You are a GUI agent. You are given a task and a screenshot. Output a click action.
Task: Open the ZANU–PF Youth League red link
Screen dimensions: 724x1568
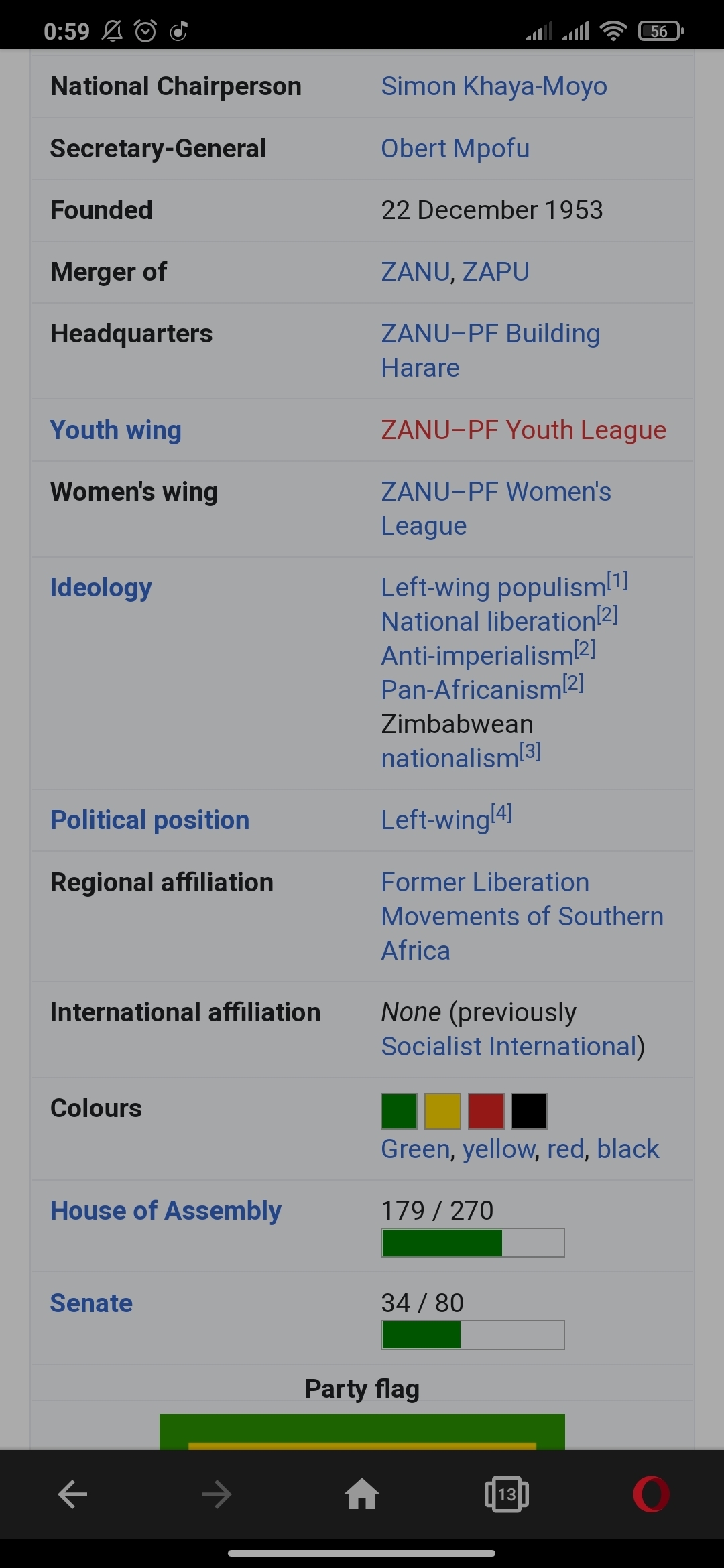point(524,430)
